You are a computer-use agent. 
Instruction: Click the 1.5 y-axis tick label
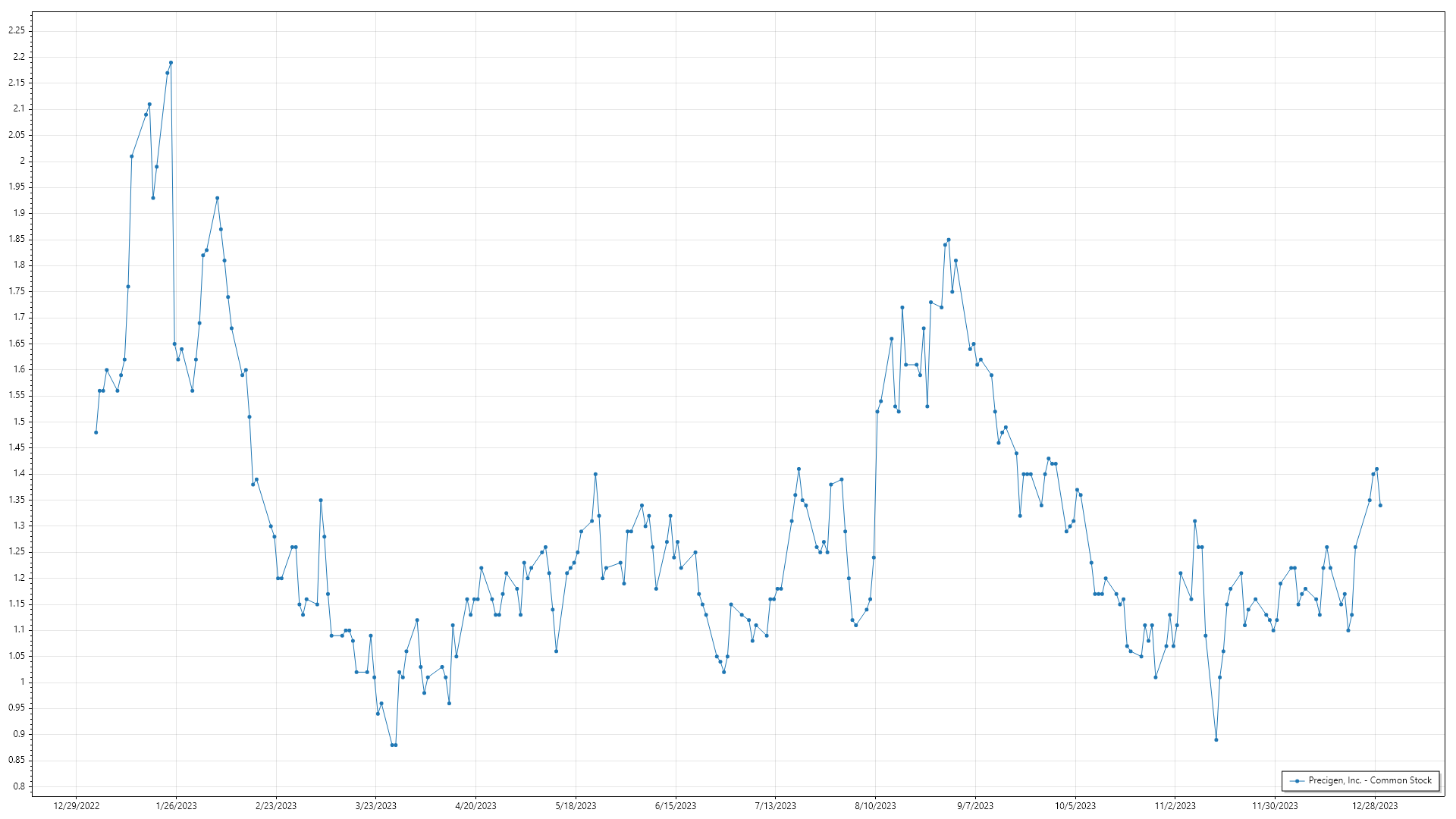[18, 422]
